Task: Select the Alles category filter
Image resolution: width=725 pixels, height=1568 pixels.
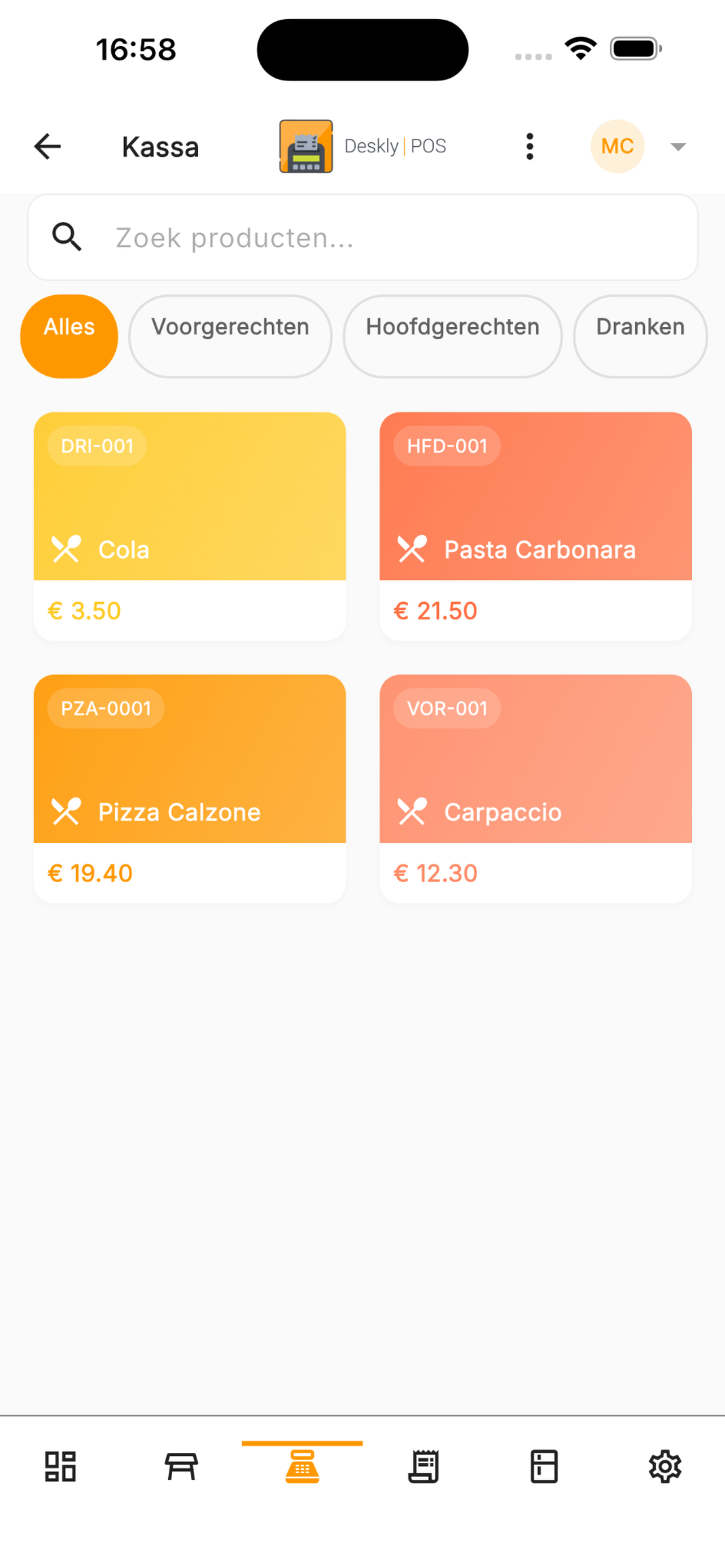Action: (69, 336)
